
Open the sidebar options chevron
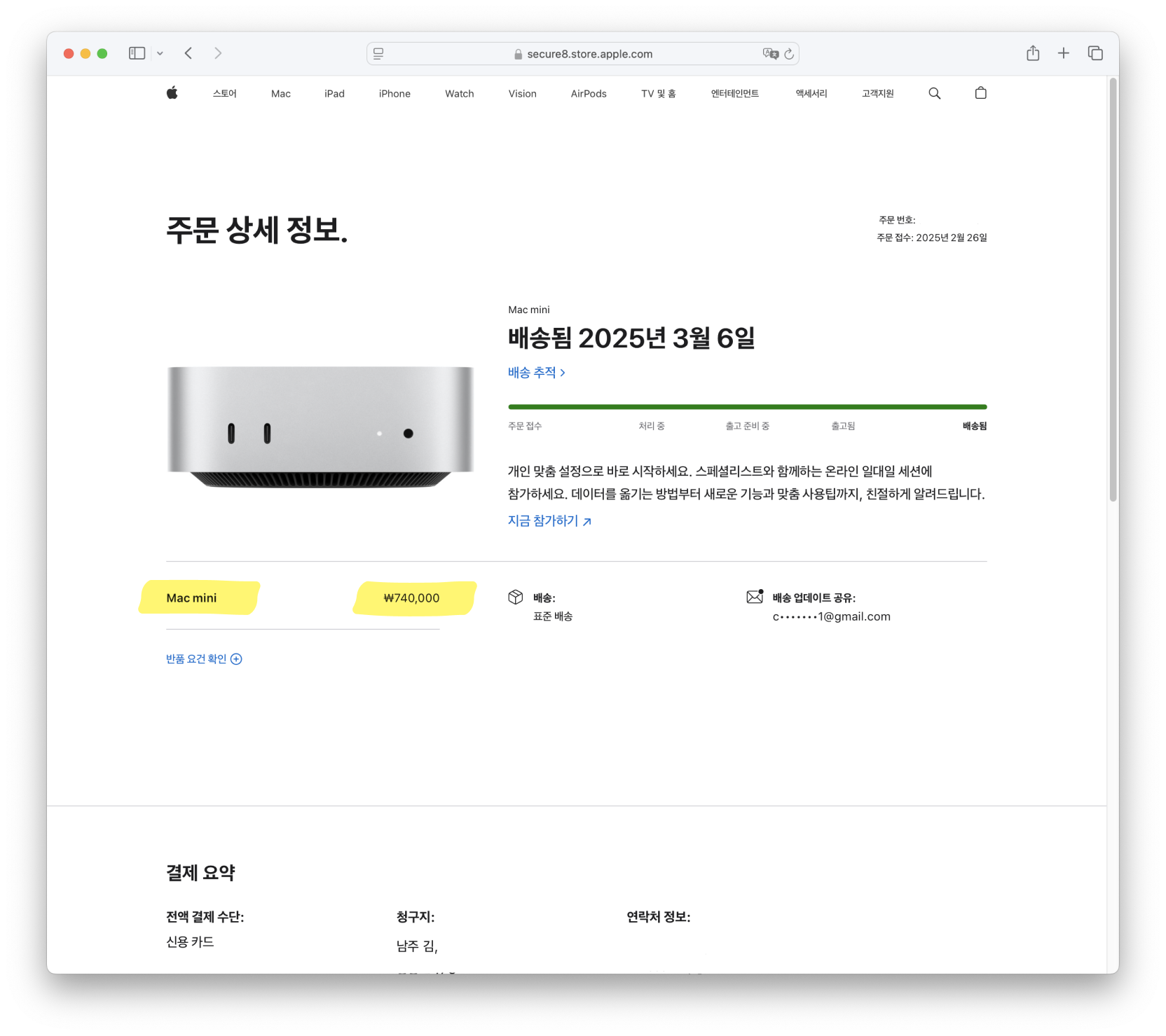[x=160, y=53]
